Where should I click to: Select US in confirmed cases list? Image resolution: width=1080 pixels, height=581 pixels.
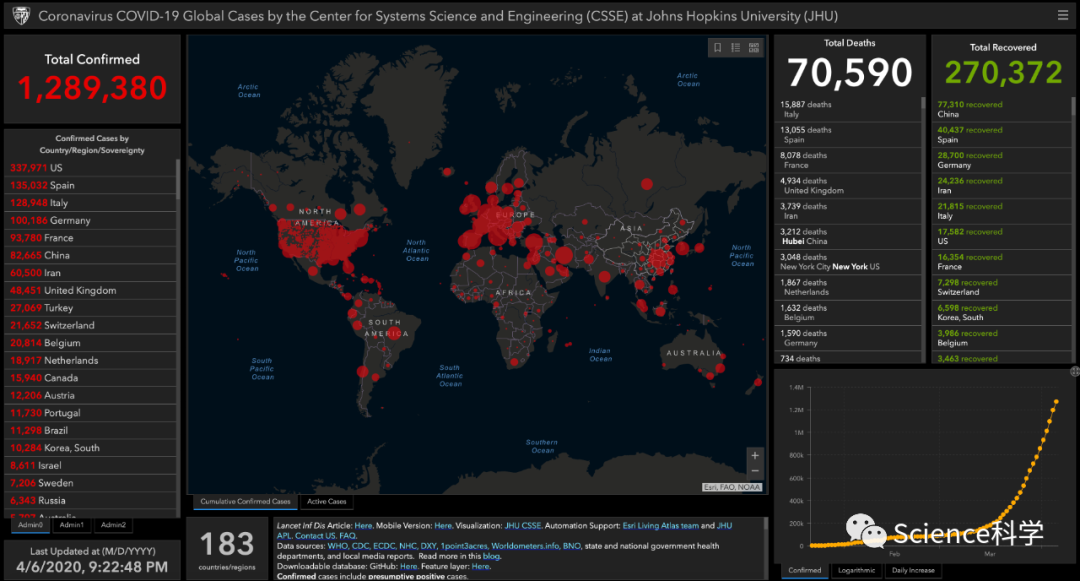point(91,167)
